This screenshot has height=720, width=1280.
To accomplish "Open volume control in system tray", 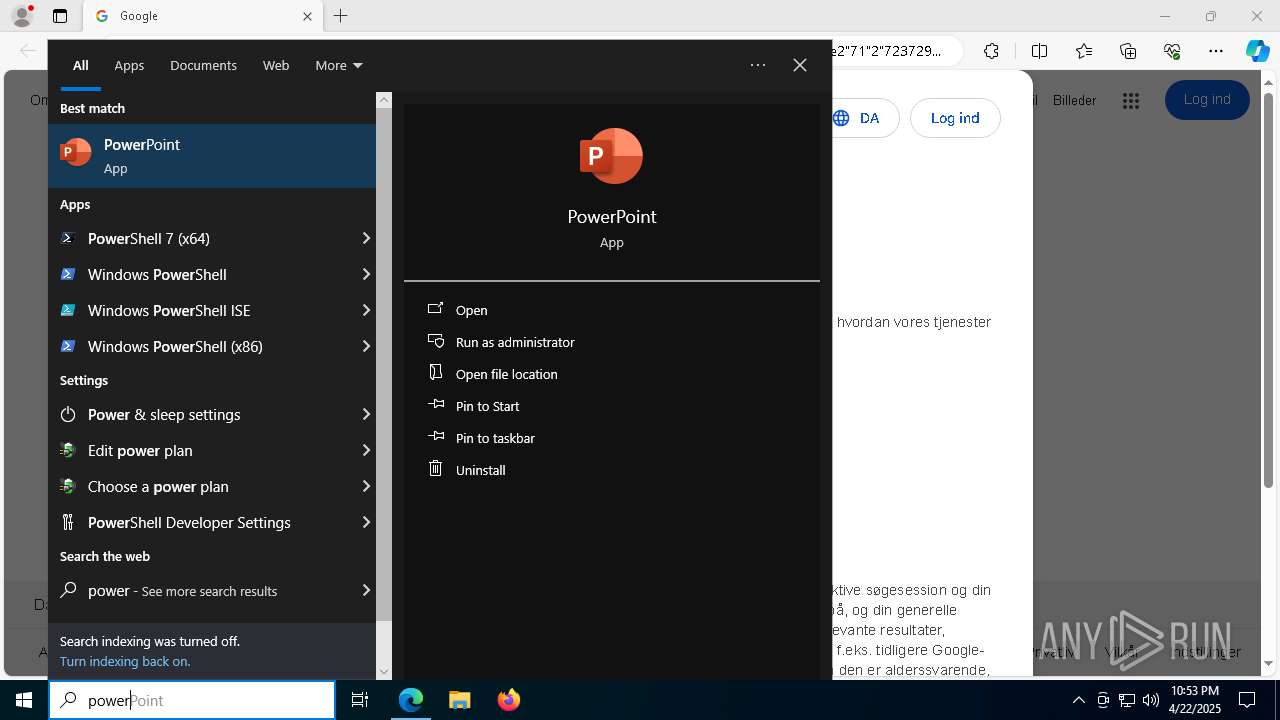I will (x=1150, y=700).
